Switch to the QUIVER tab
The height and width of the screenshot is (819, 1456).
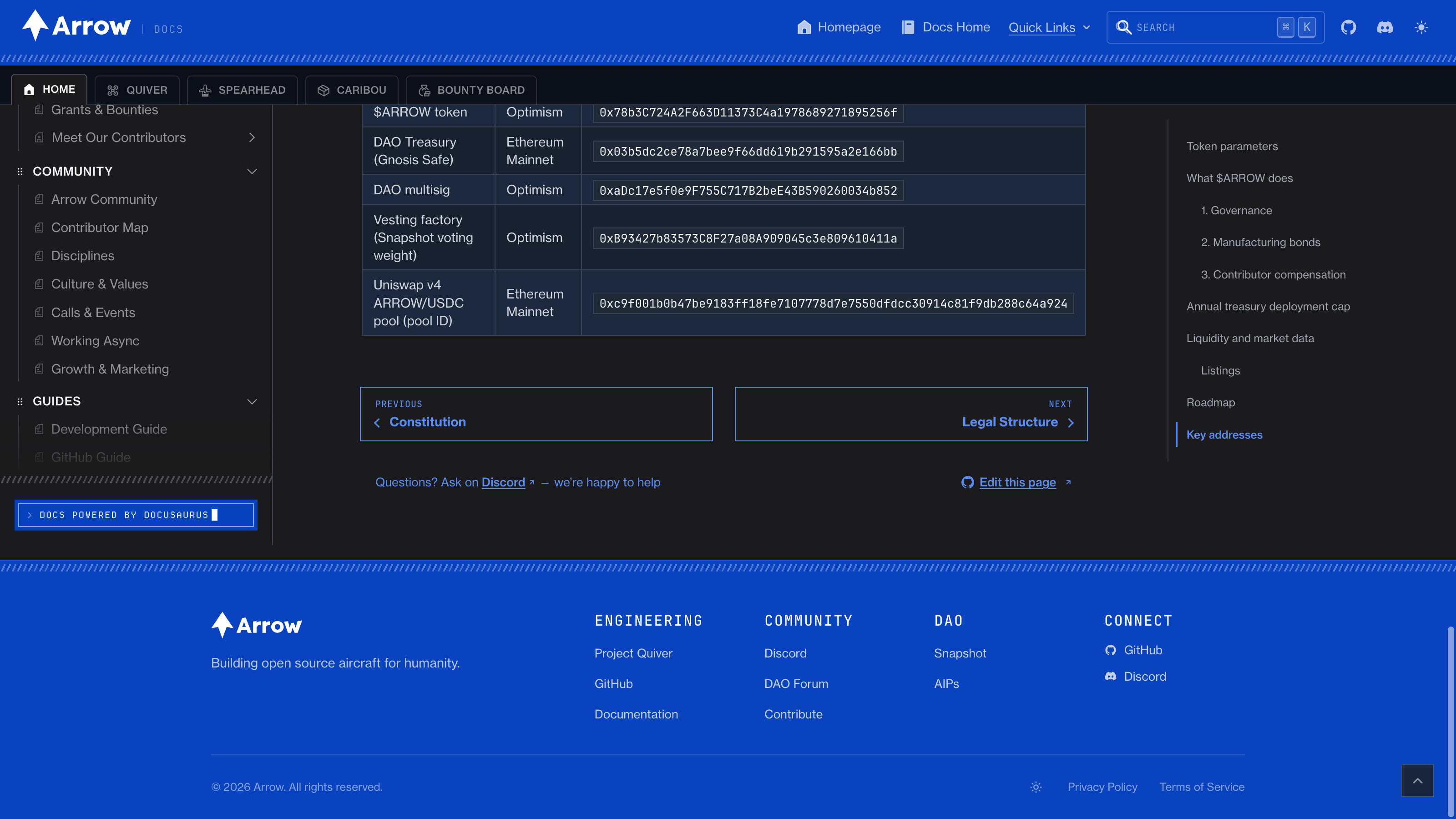pyautogui.click(x=137, y=90)
